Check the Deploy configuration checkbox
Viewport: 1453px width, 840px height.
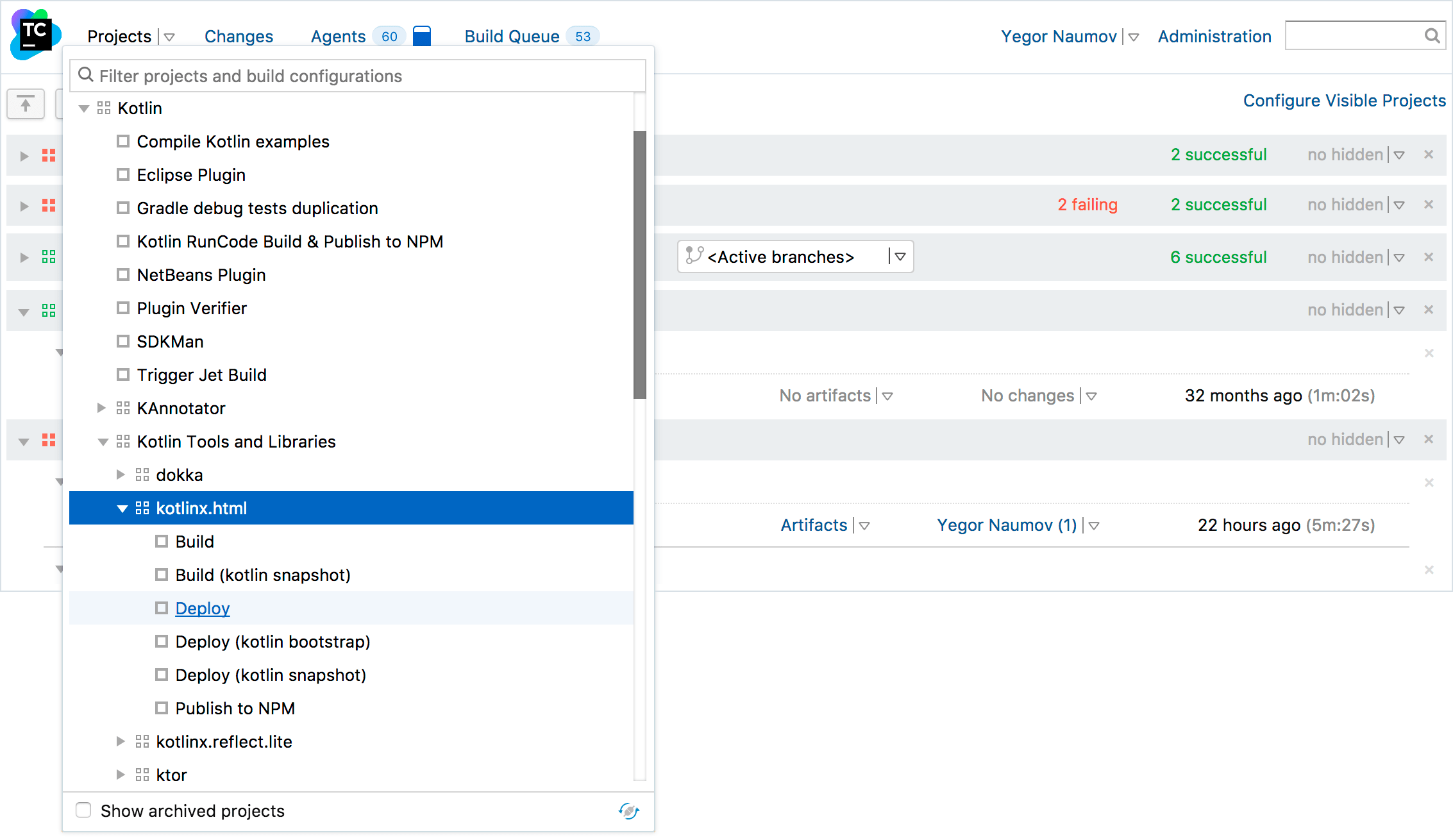click(161, 608)
